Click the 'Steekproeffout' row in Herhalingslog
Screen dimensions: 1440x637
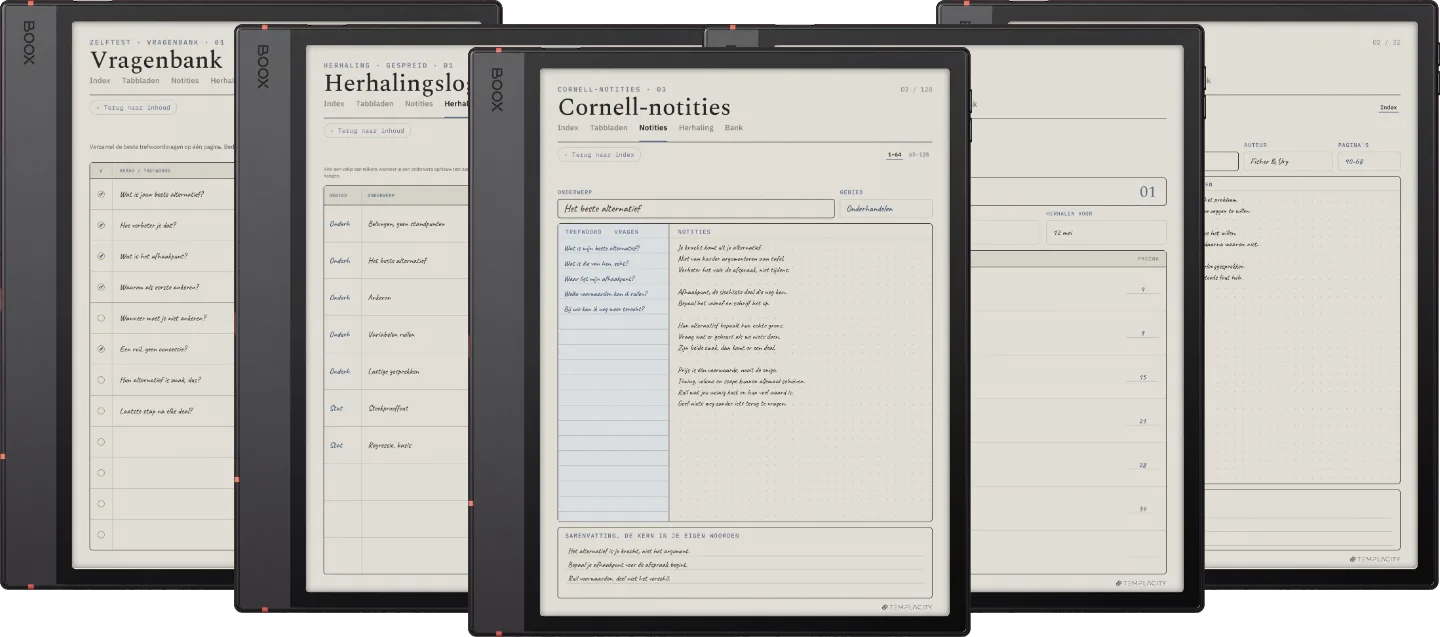click(x=396, y=408)
